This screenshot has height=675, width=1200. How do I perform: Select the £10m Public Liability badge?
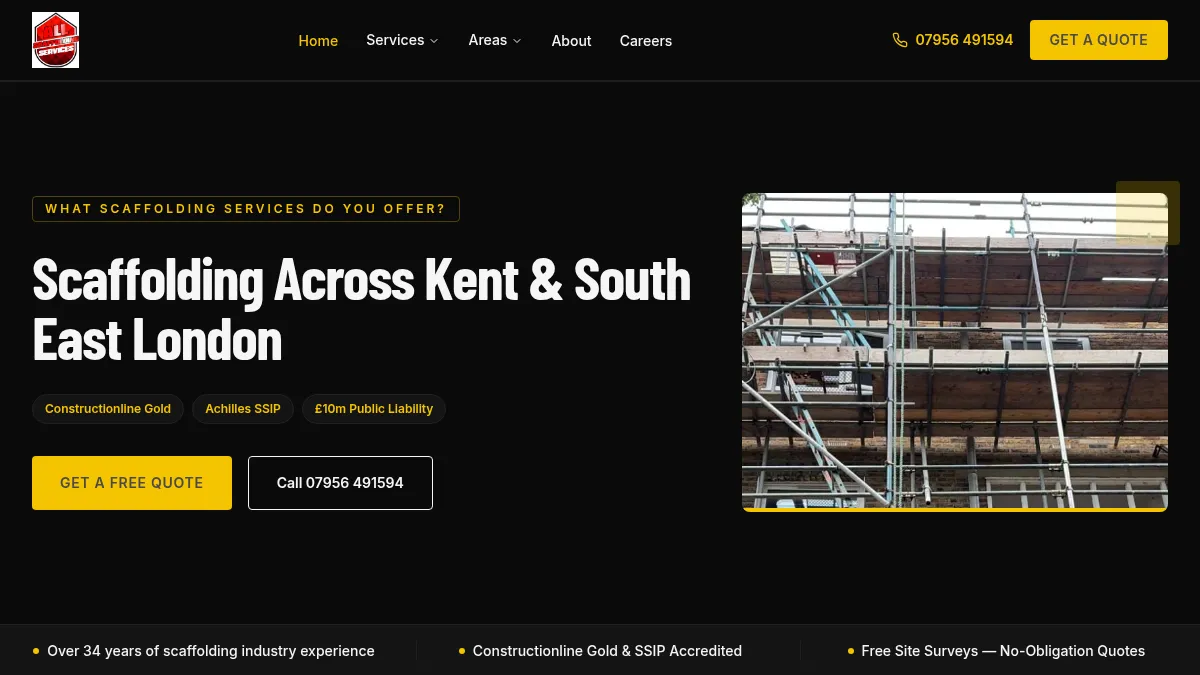(x=374, y=409)
